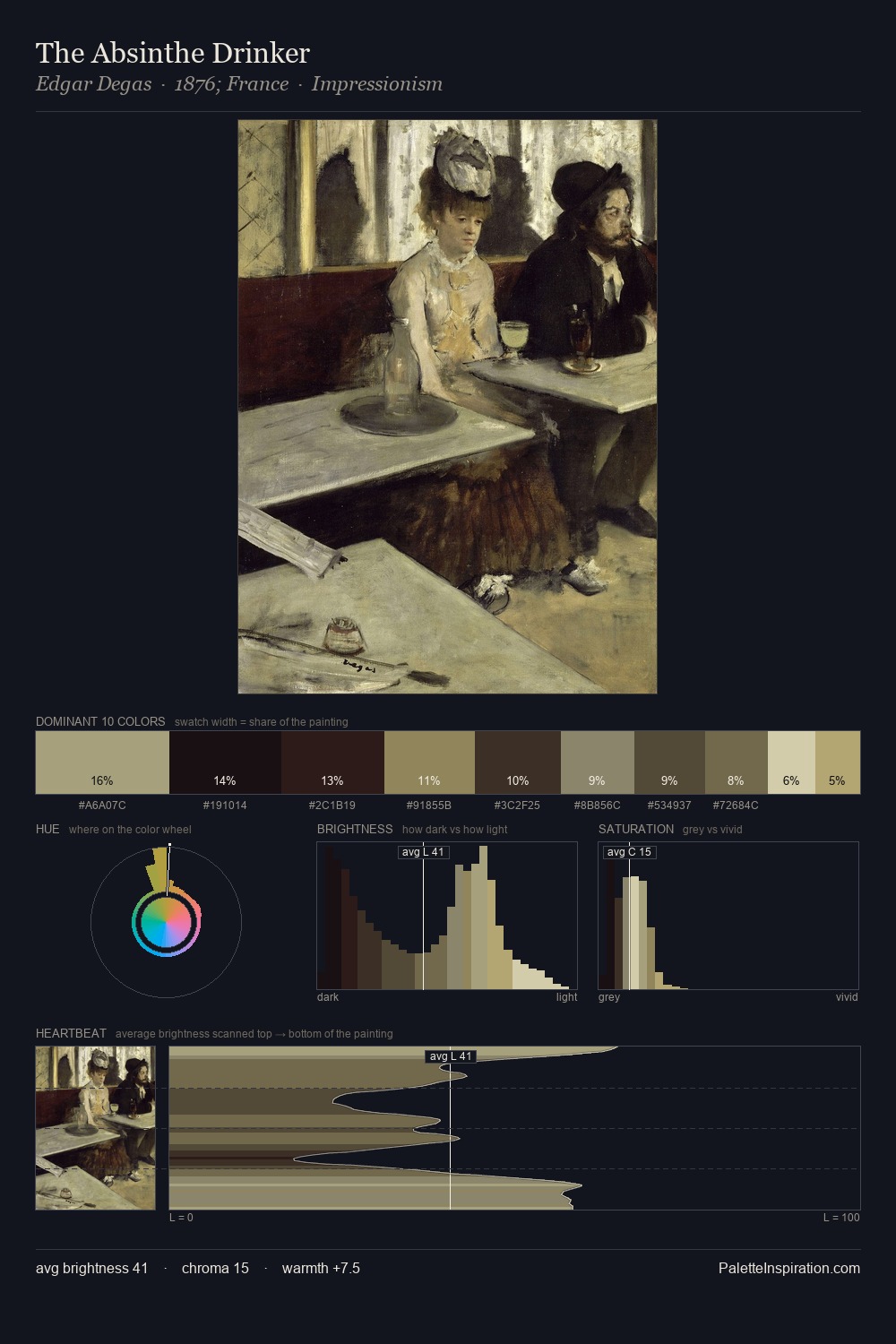Choose the olive #91855B swatch at 11%
The image size is (896, 1344).
pos(429,762)
